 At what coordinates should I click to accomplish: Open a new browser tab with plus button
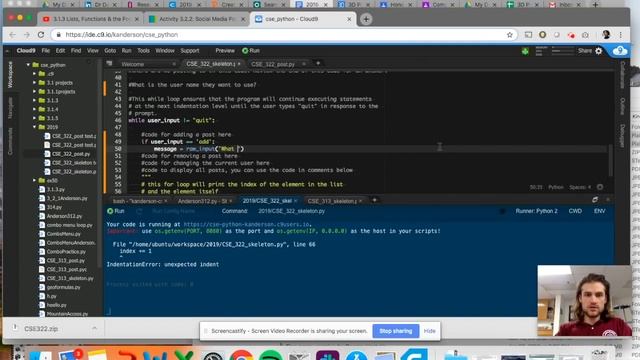[366, 19]
